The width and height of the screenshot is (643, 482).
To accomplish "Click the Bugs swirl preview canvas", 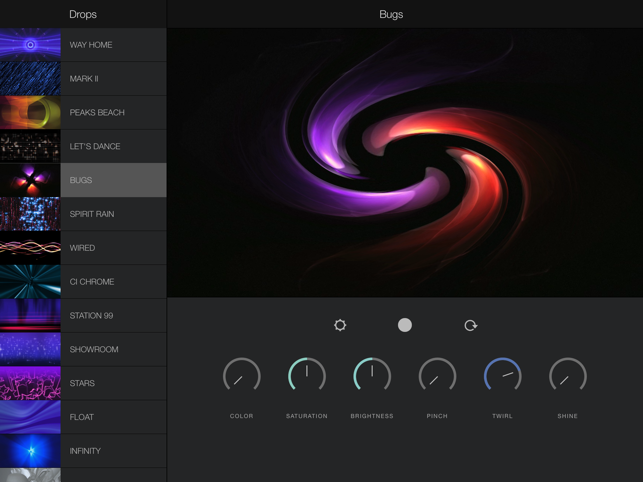I will [x=405, y=163].
